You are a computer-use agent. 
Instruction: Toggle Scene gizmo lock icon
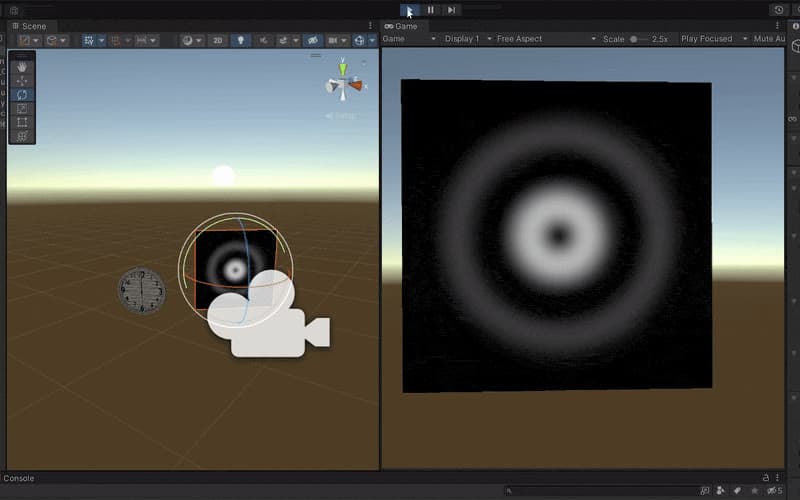click(364, 63)
